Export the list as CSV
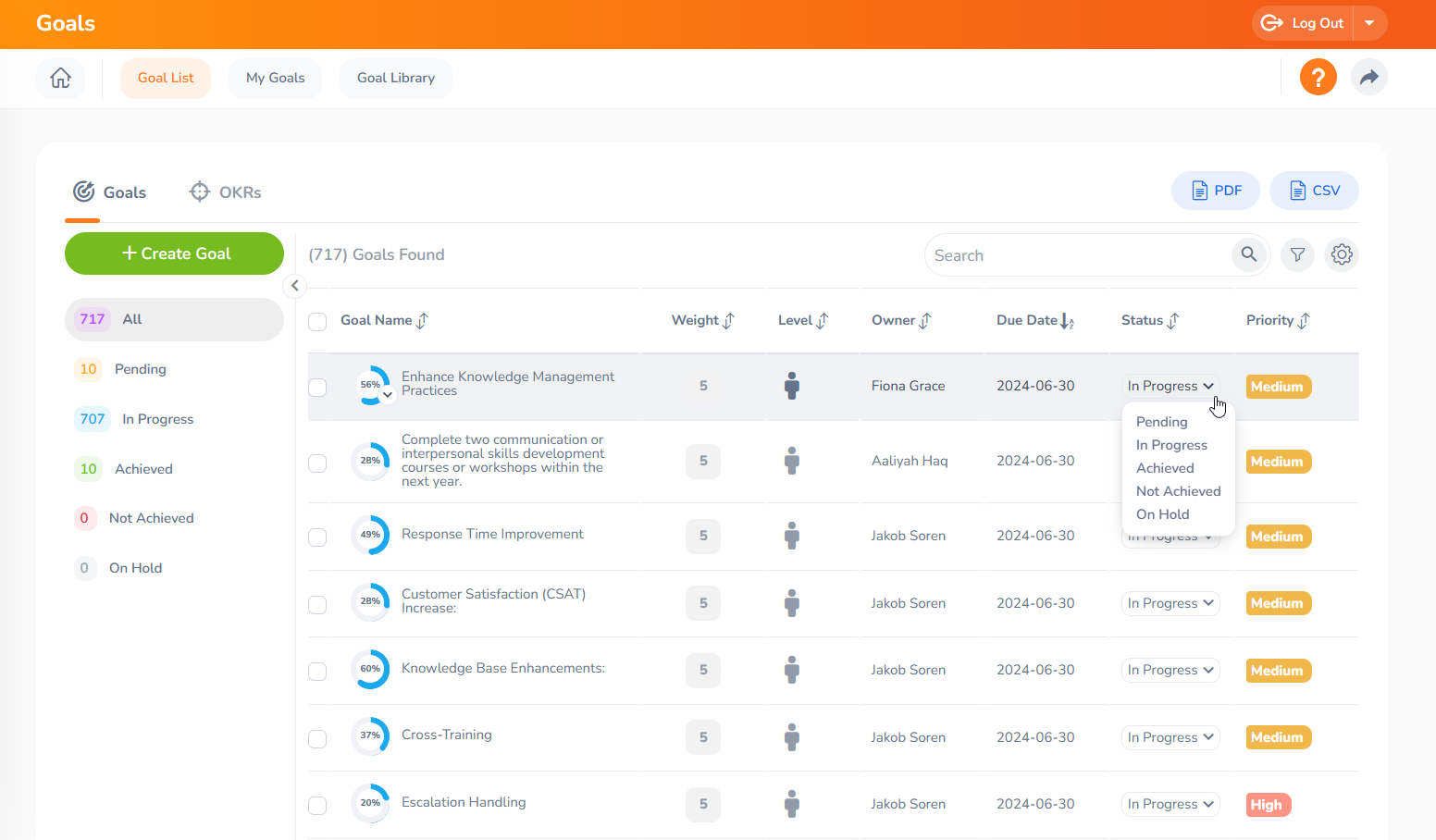1436x840 pixels. [1314, 191]
